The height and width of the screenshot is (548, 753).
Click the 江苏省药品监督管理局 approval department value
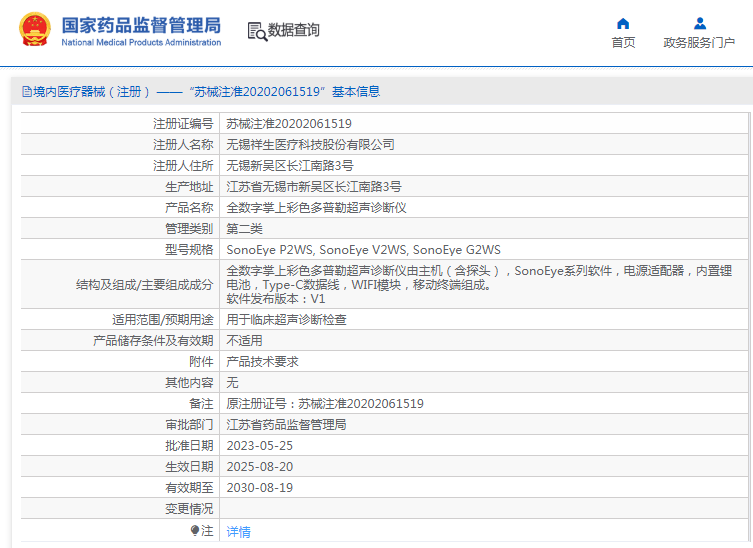click(286, 425)
